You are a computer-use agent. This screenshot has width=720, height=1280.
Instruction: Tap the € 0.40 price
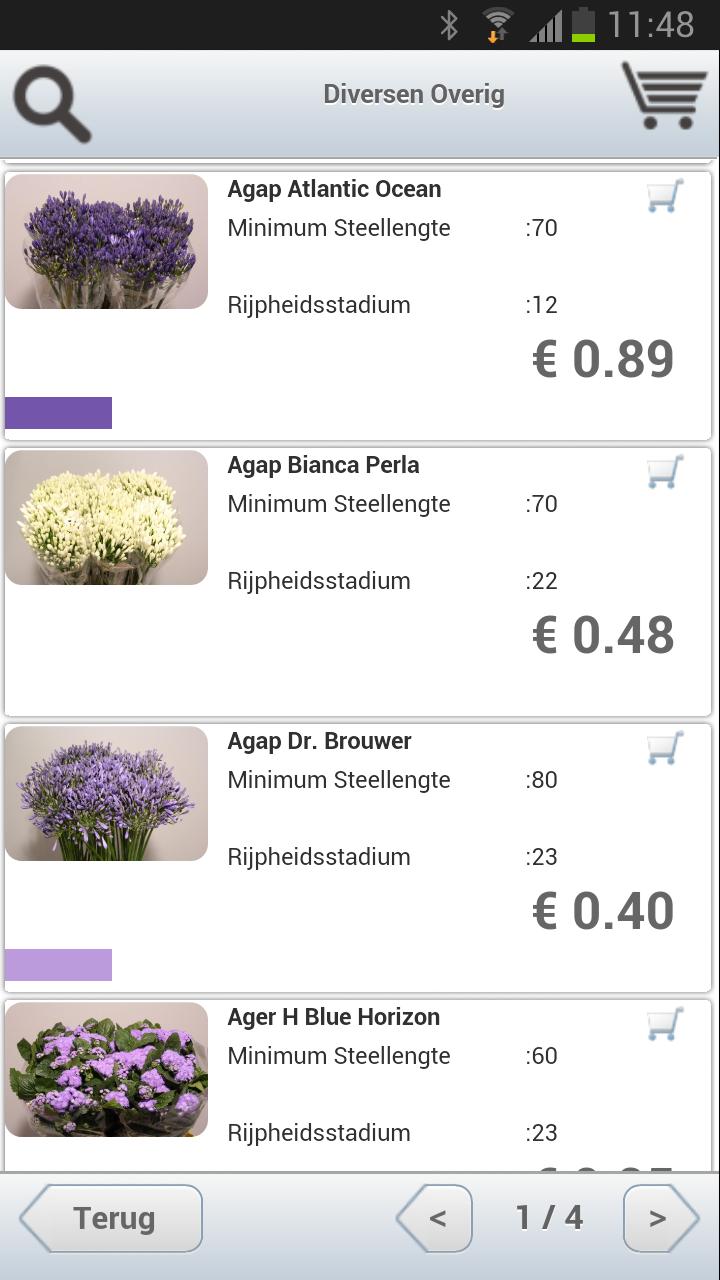(x=603, y=911)
